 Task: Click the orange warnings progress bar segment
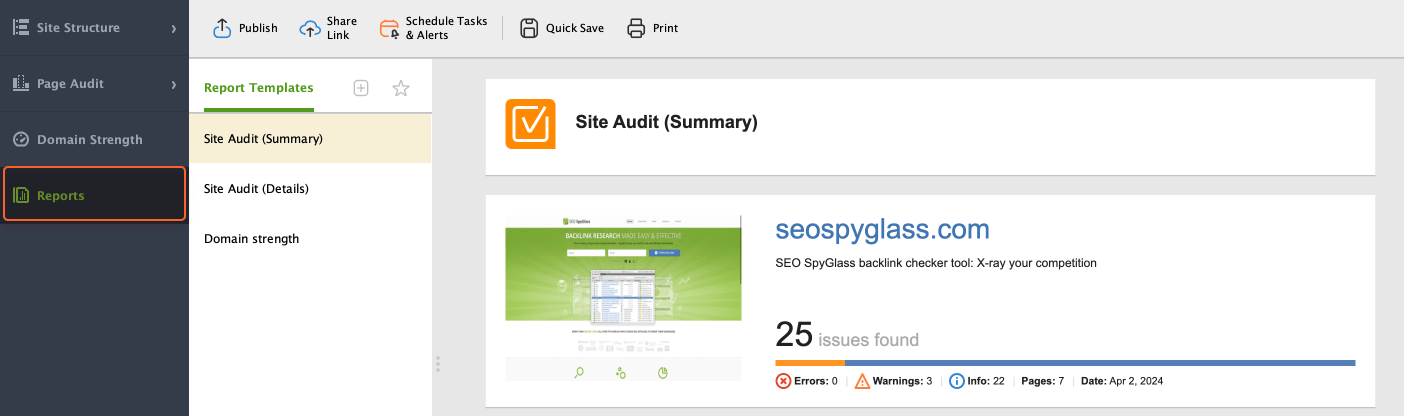pyautogui.click(x=810, y=362)
